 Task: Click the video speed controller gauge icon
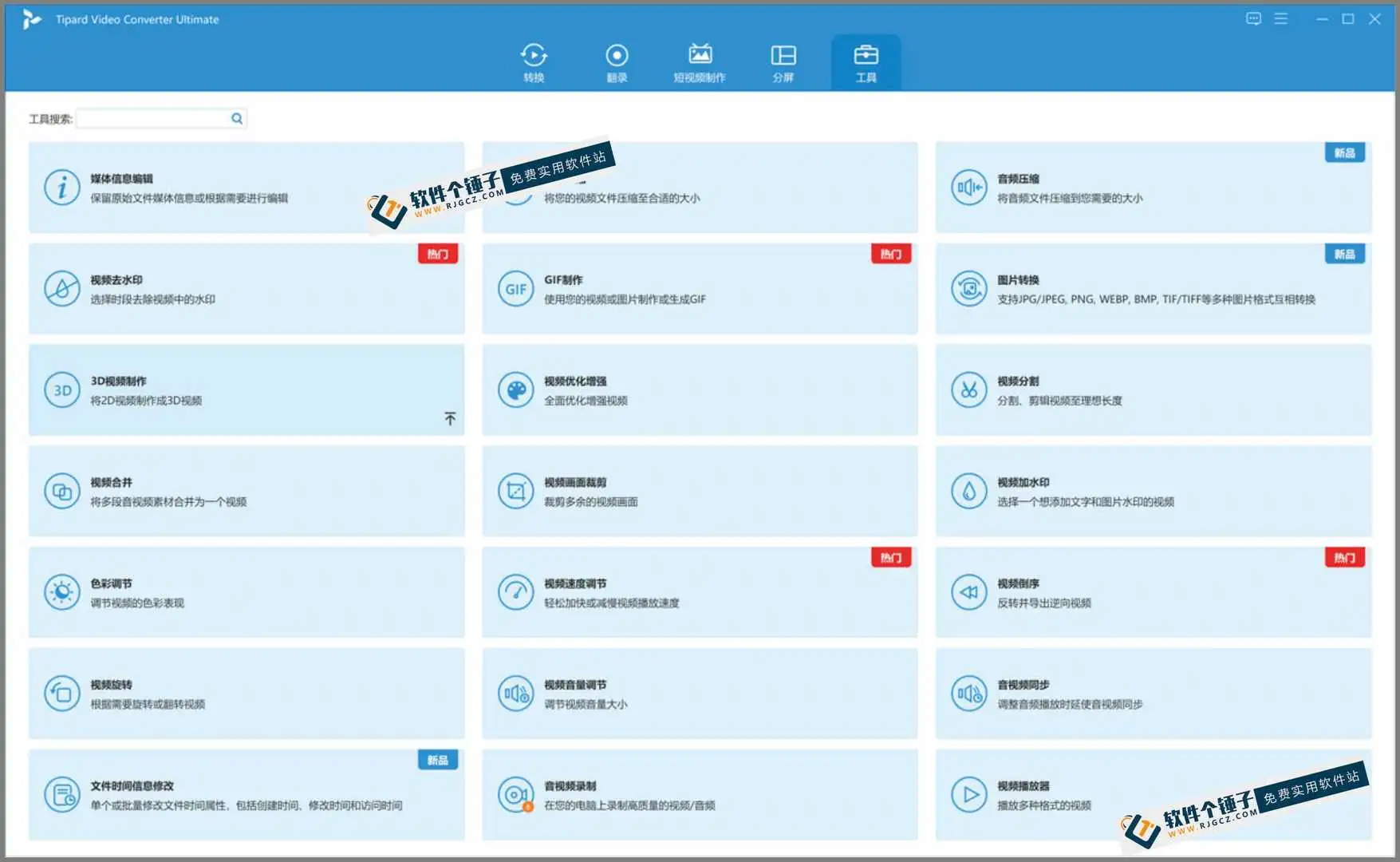(515, 592)
